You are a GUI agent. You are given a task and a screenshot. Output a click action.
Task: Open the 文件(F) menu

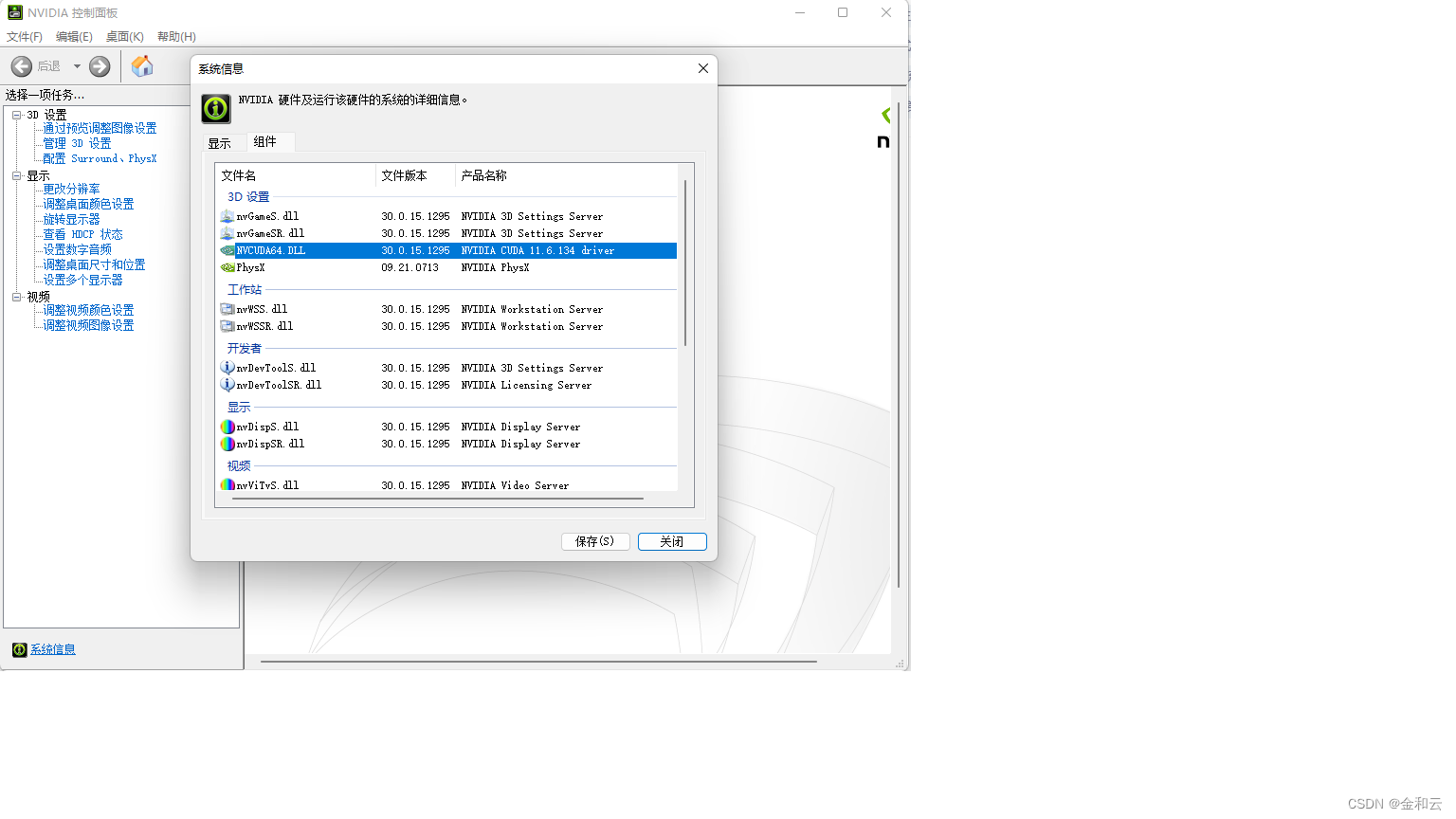pyautogui.click(x=25, y=37)
